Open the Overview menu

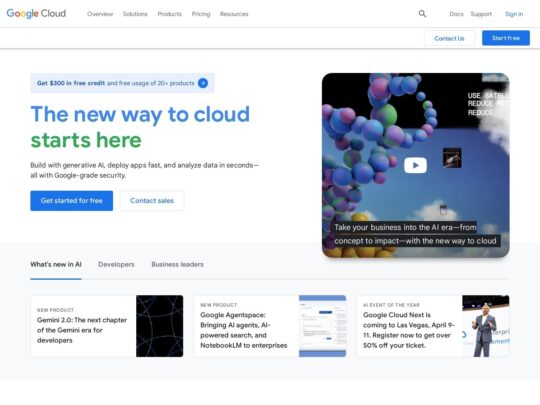coord(100,14)
